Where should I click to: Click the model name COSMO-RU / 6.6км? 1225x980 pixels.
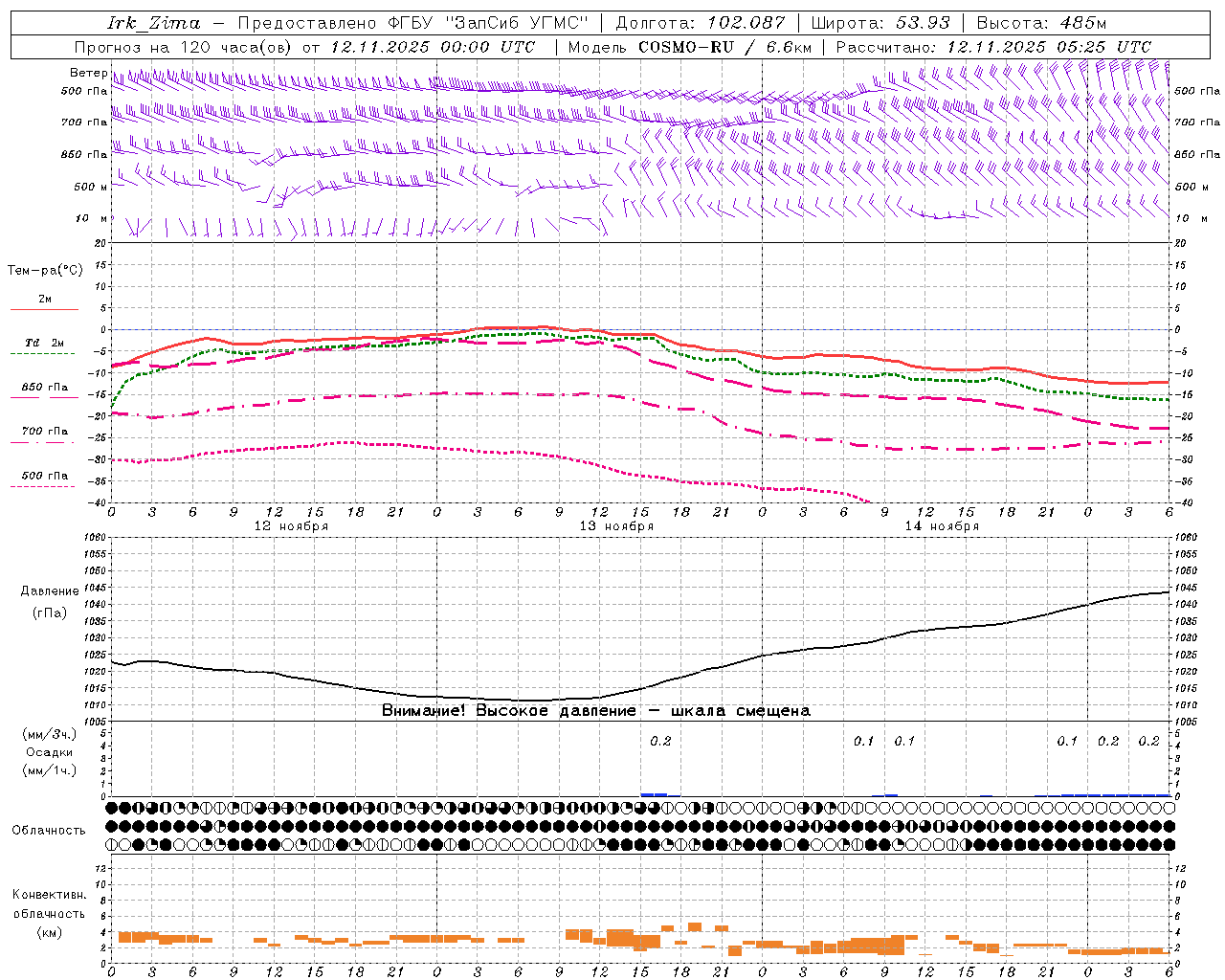click(725, 47)
